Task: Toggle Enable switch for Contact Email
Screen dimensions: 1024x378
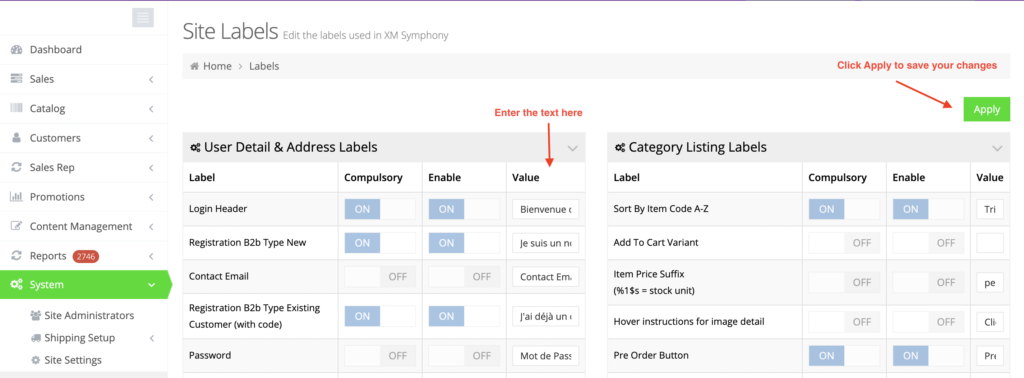Action: tap(464, 276)
